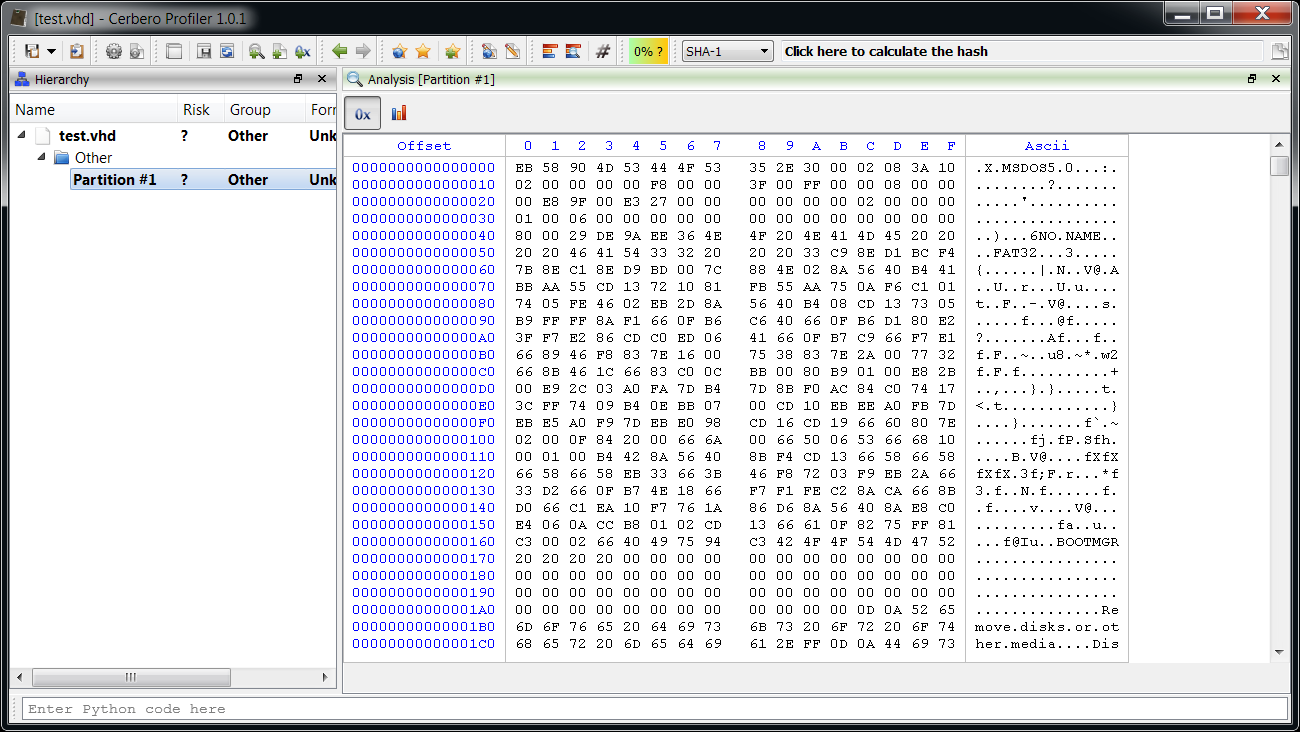
Task: Float the Analysis panel
Action: [x=1252, y=79]
